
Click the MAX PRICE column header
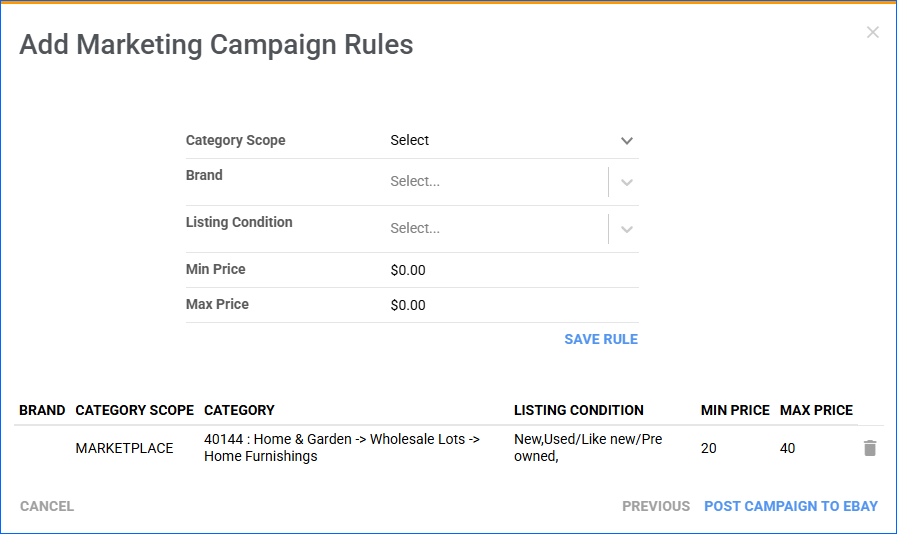[x=816, y=410]
